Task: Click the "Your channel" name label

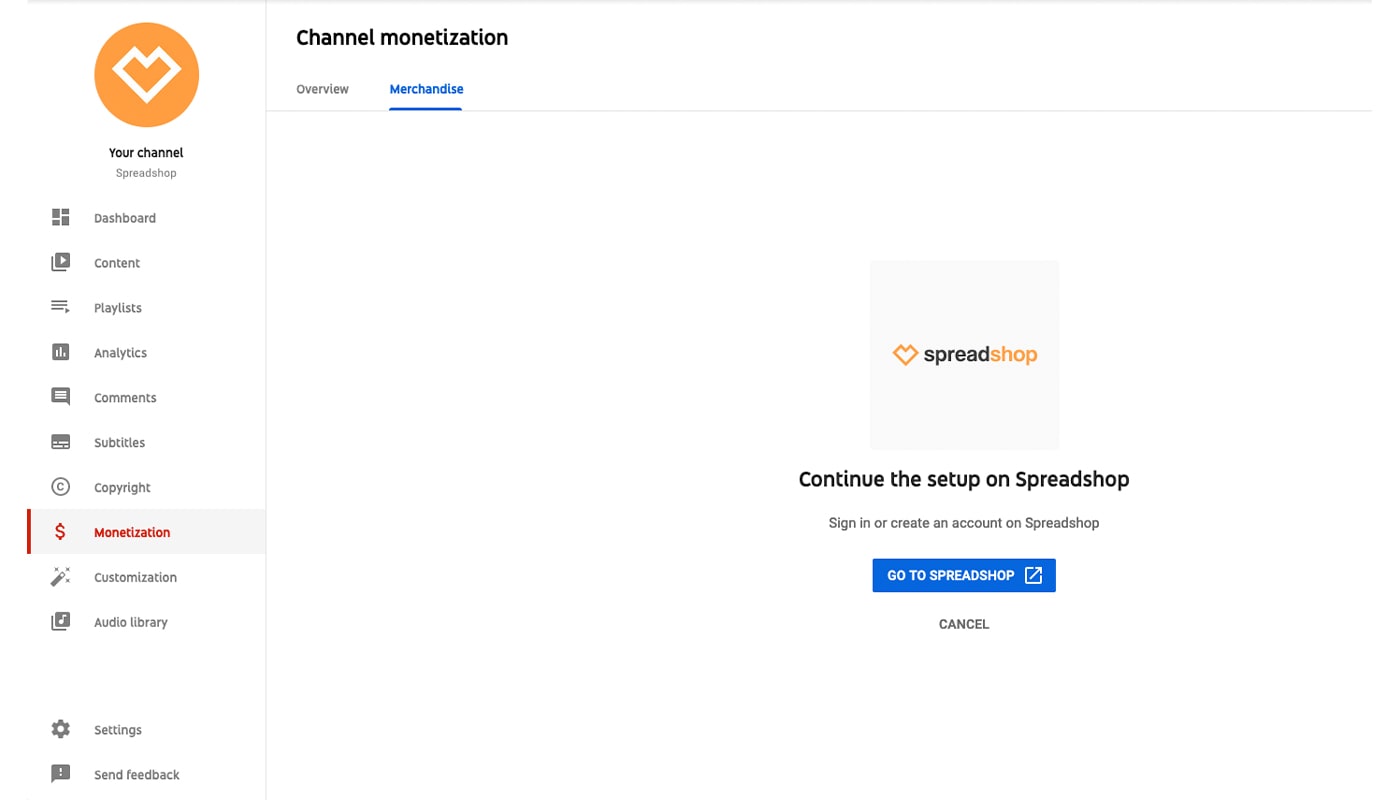Action: (x=146, y=153)
